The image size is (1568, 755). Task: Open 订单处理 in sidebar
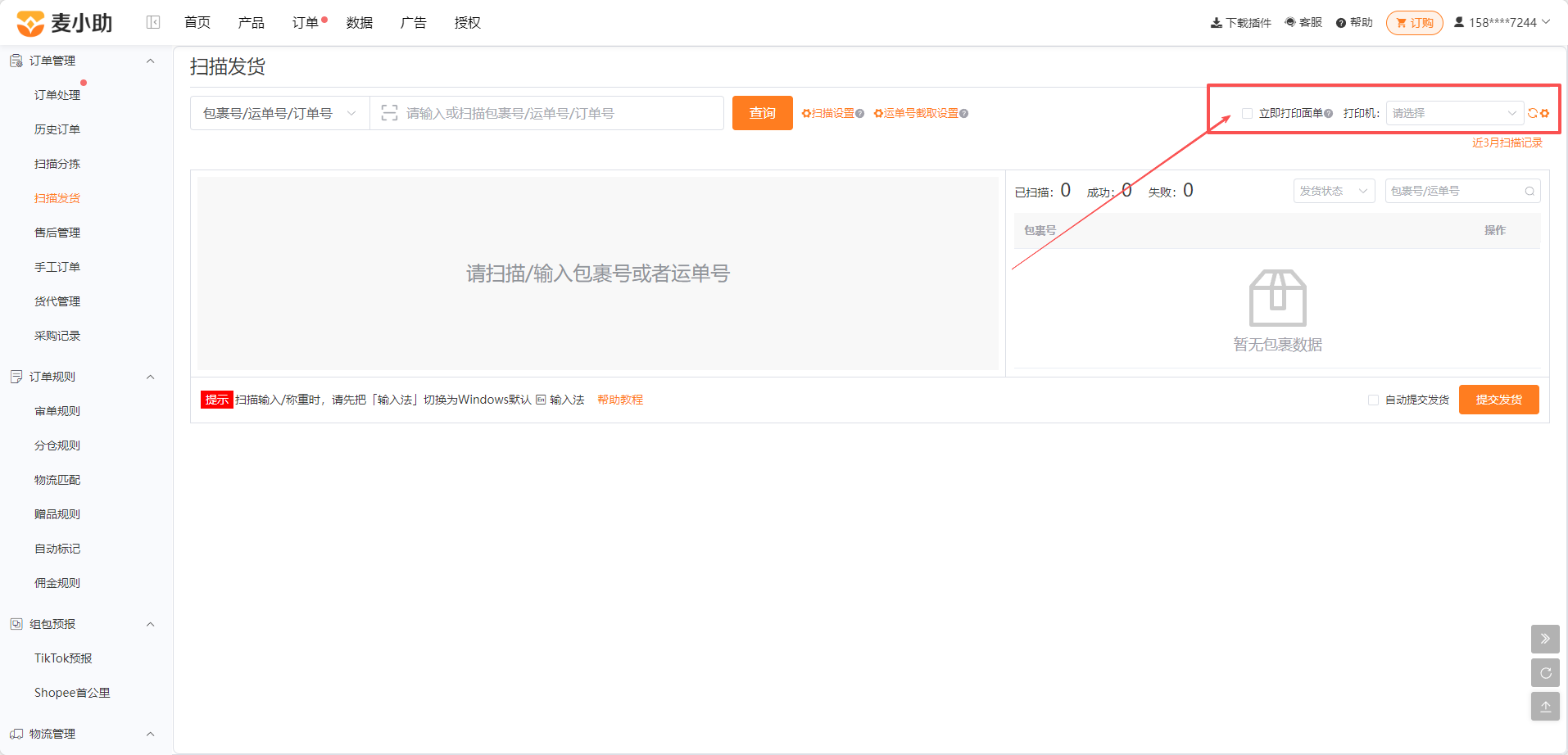(57, 95)
